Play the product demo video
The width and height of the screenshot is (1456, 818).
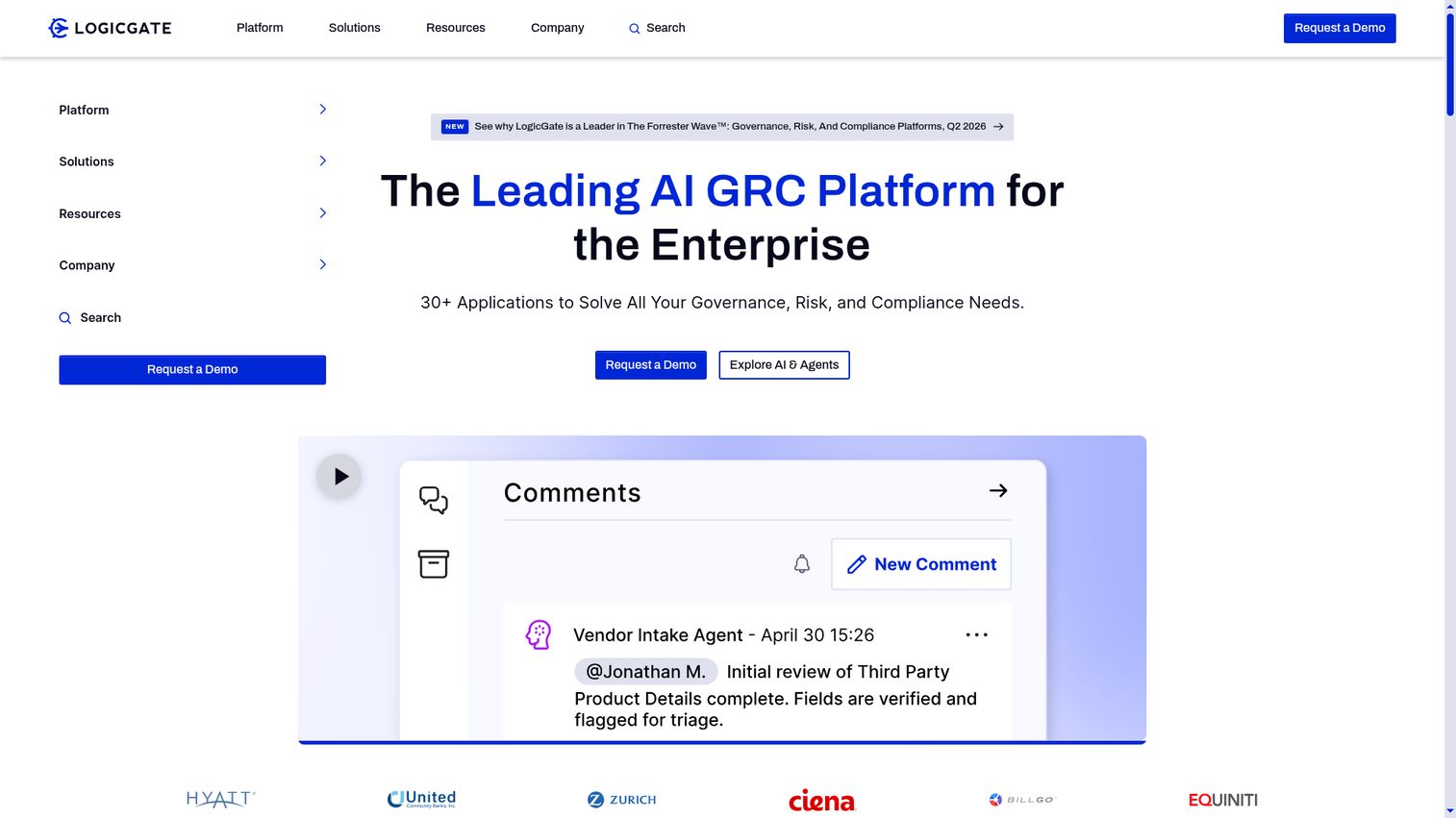click(x=339, y=476)
